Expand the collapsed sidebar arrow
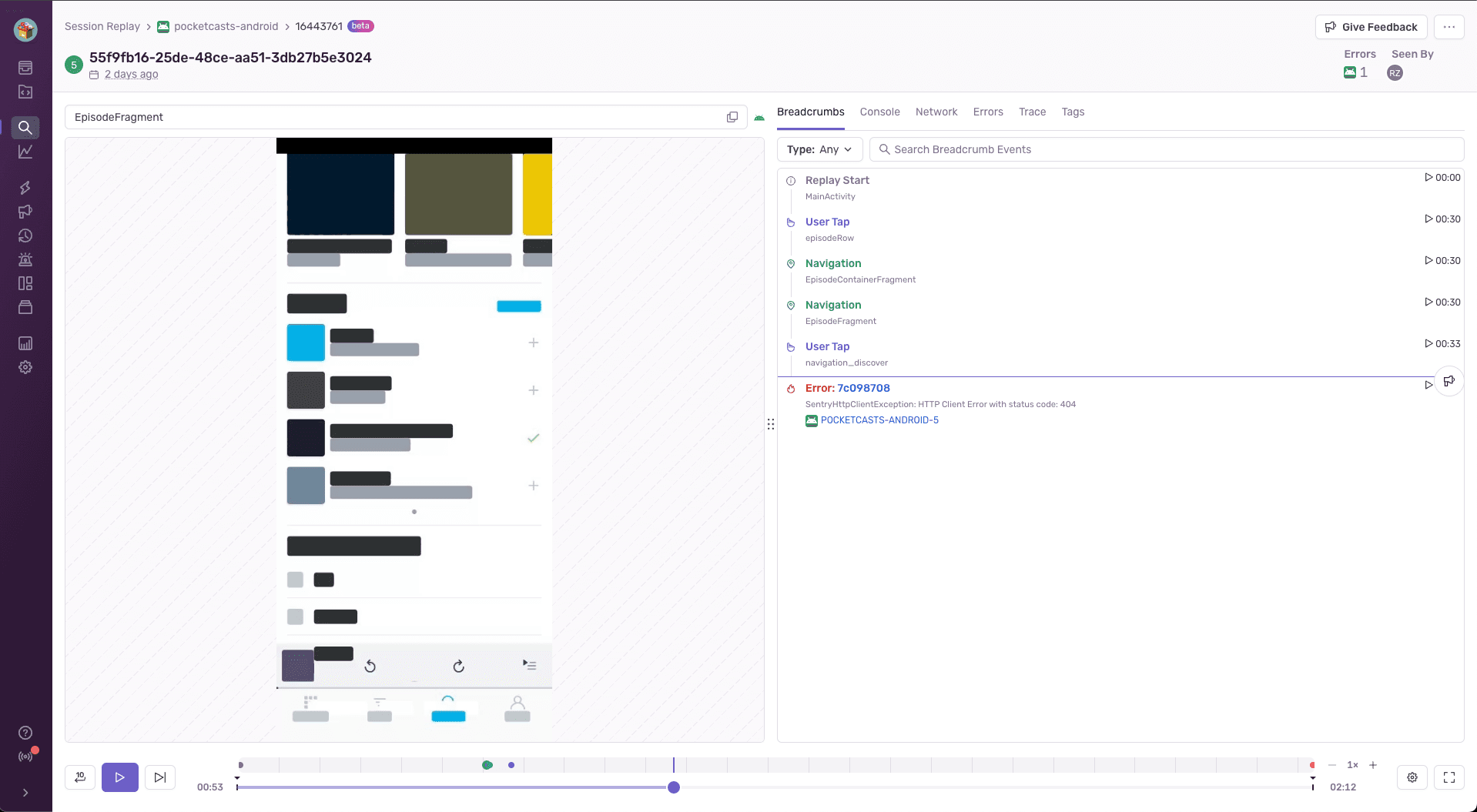1477x812 pixels. click(x=25, y=793)
